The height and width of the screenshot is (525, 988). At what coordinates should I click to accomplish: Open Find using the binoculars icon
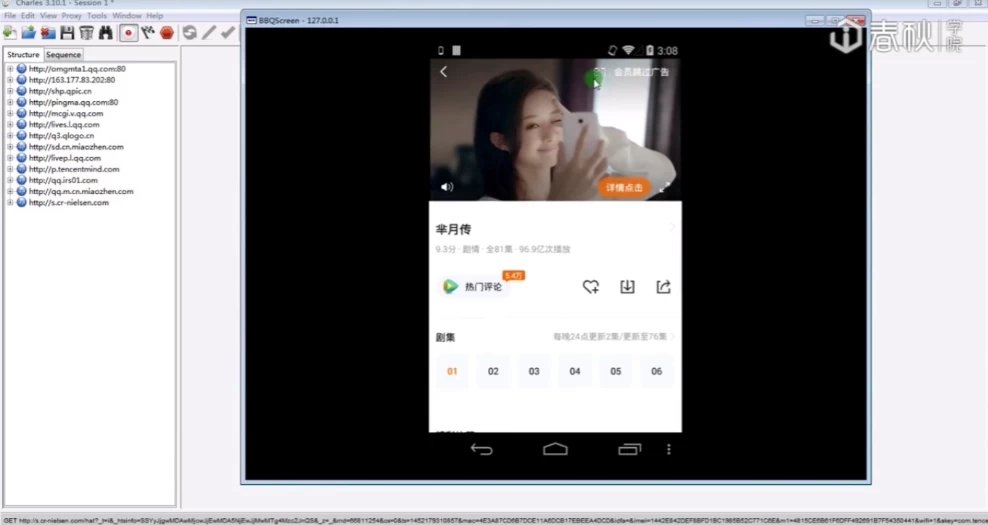coord(105,33)
